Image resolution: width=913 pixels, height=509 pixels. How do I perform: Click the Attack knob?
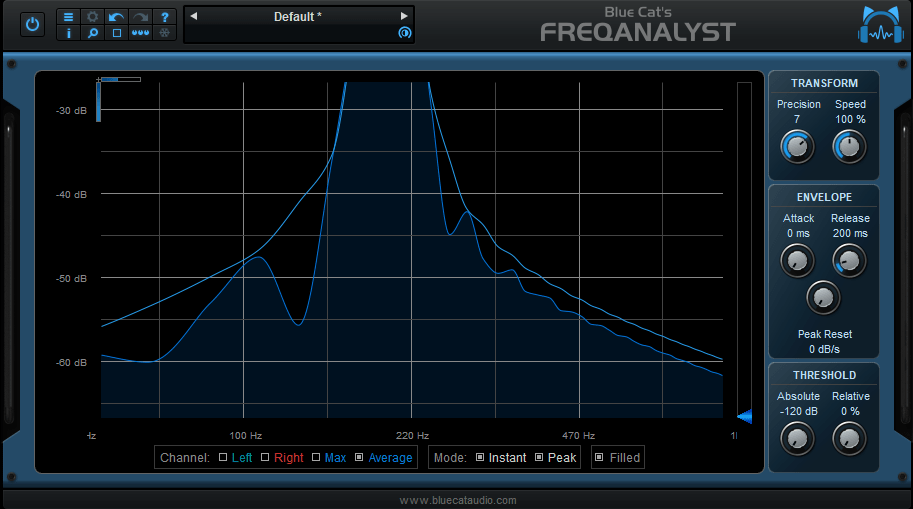point(797,261)
